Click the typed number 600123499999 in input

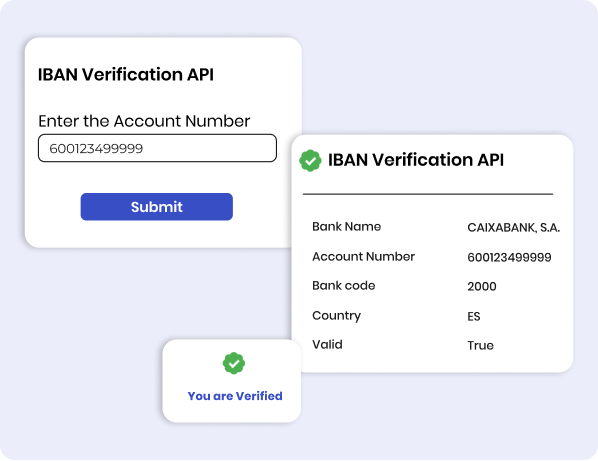click(x=96, y=148)
